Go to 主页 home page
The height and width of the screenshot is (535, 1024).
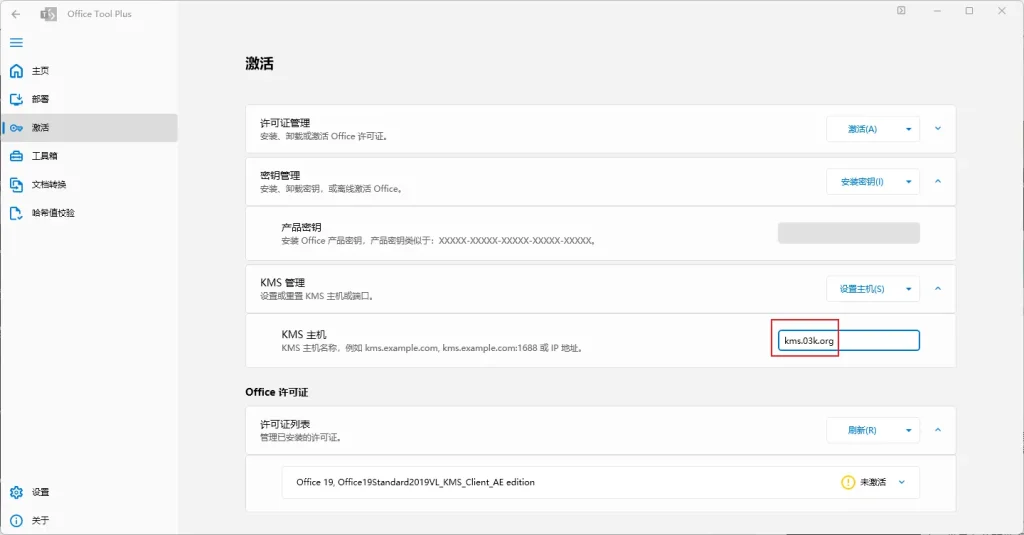tap(89, 71)
